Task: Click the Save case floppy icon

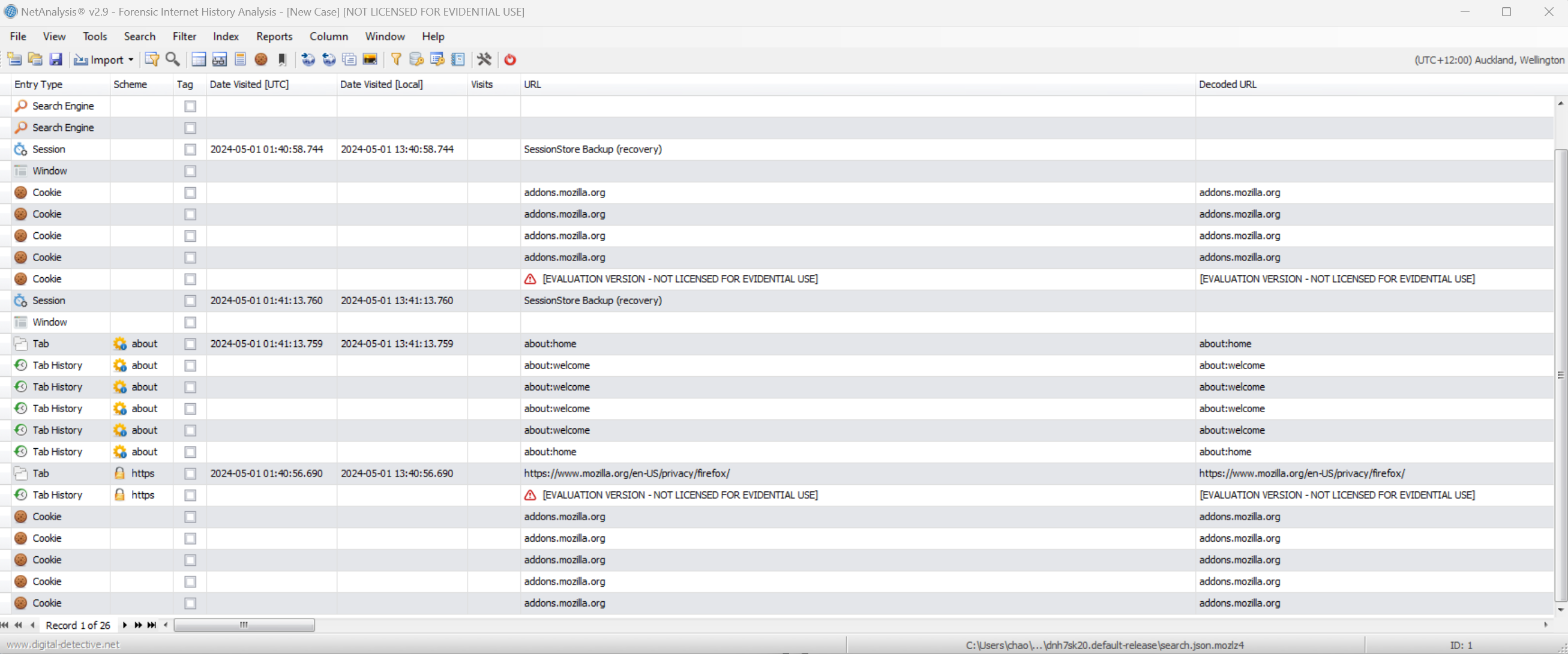Action: (55, 59)
